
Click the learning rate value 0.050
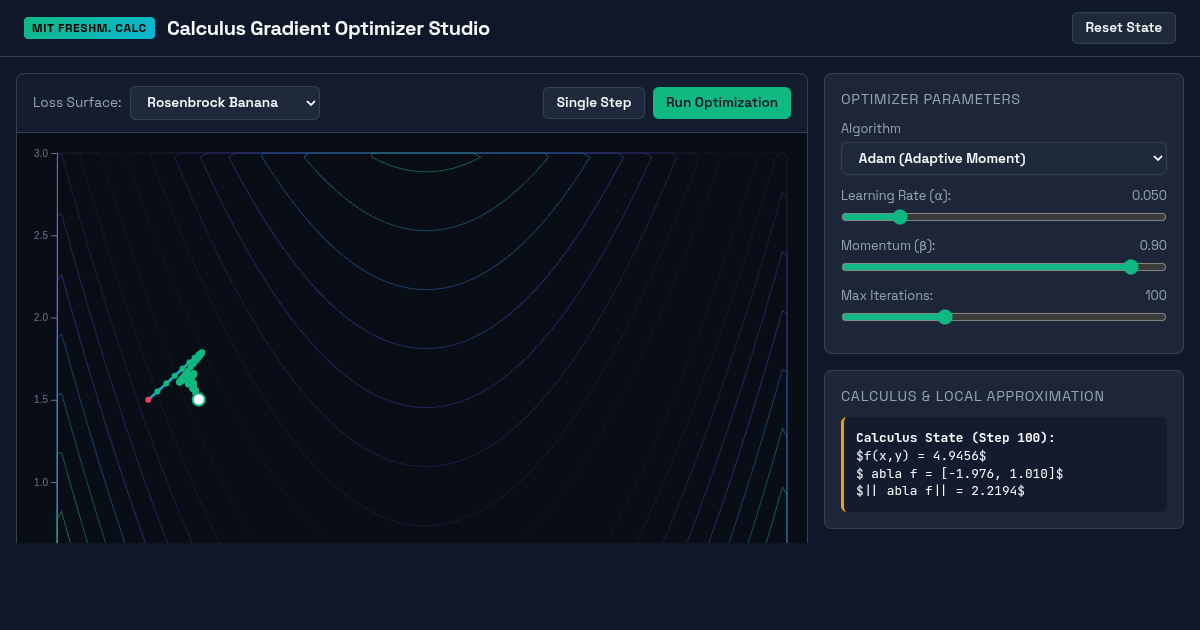click(x=1149, y=195)
